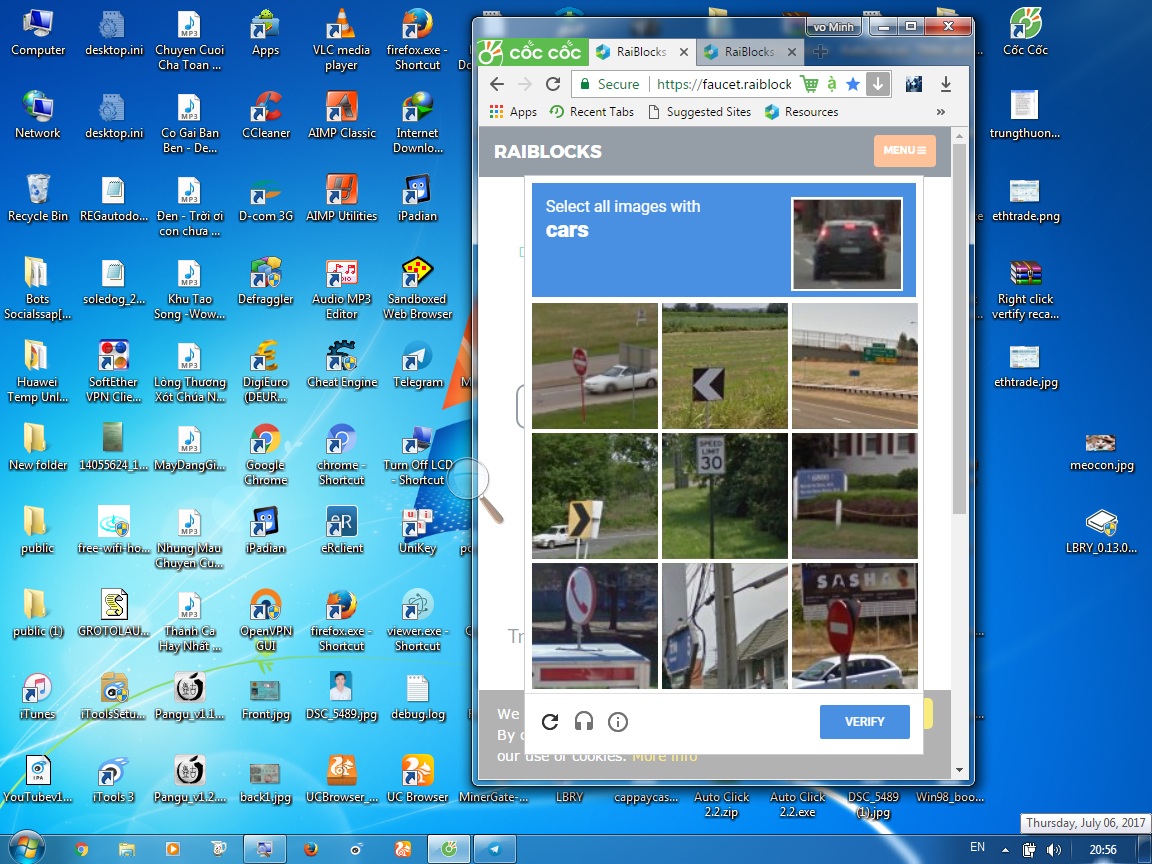Select Telegram desktop icon

(x=417, y=364)
